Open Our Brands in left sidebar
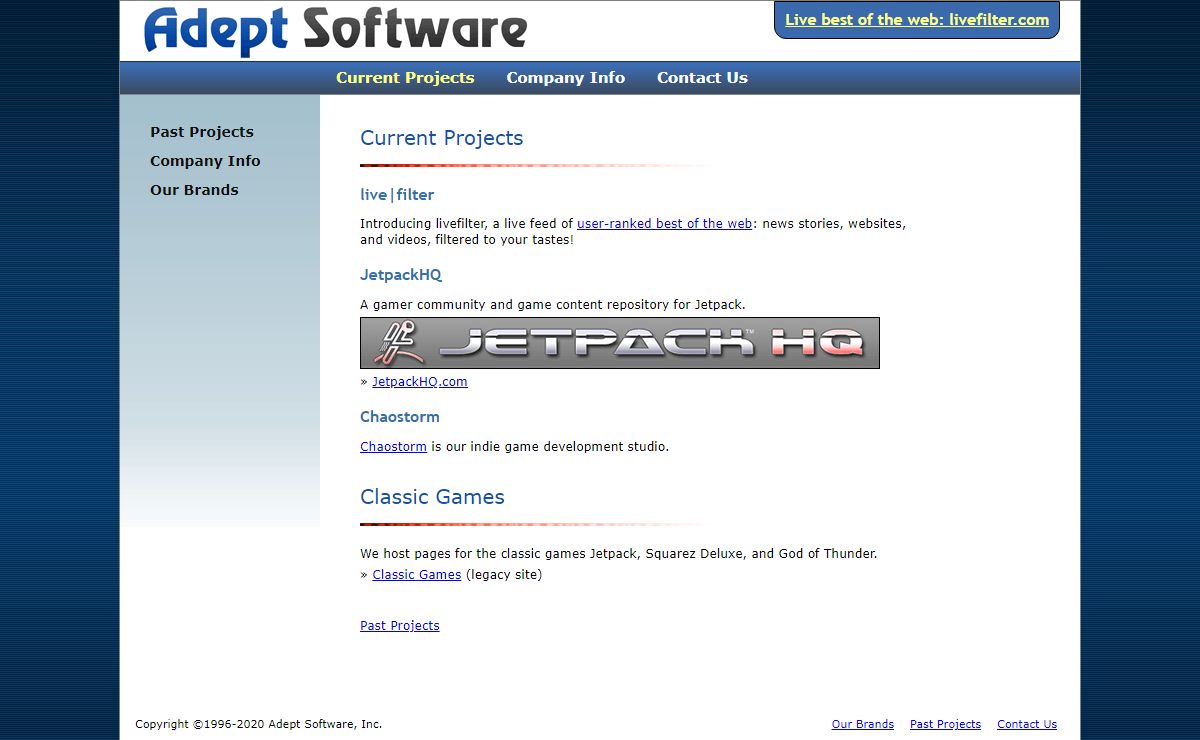1200x740 pixels. 194,190
